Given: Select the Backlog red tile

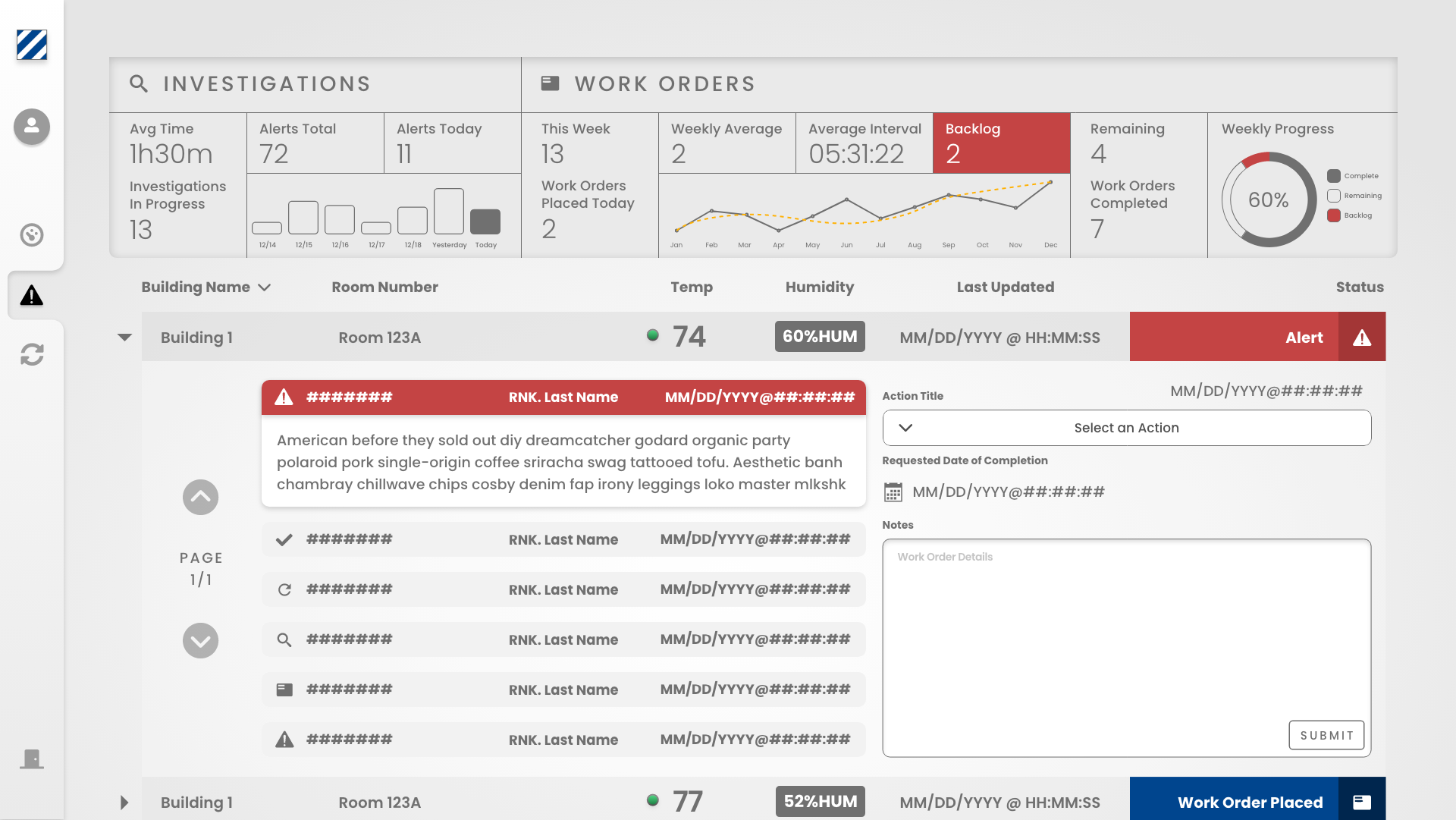Looking at the screenshot, I should [1001, 143].
